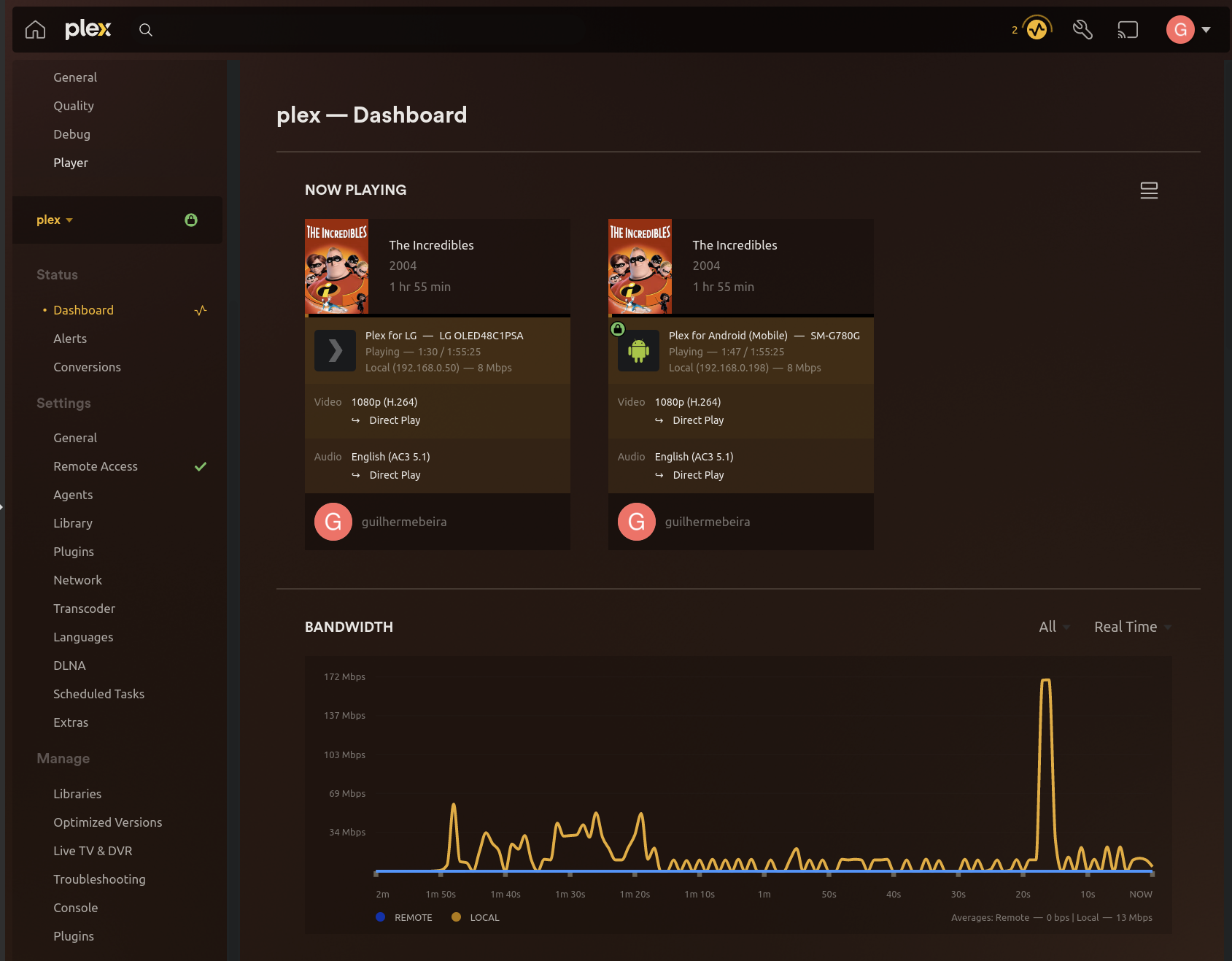Open Optimized Versions
Screen dimensions: 1232x961
coord(108,822)
